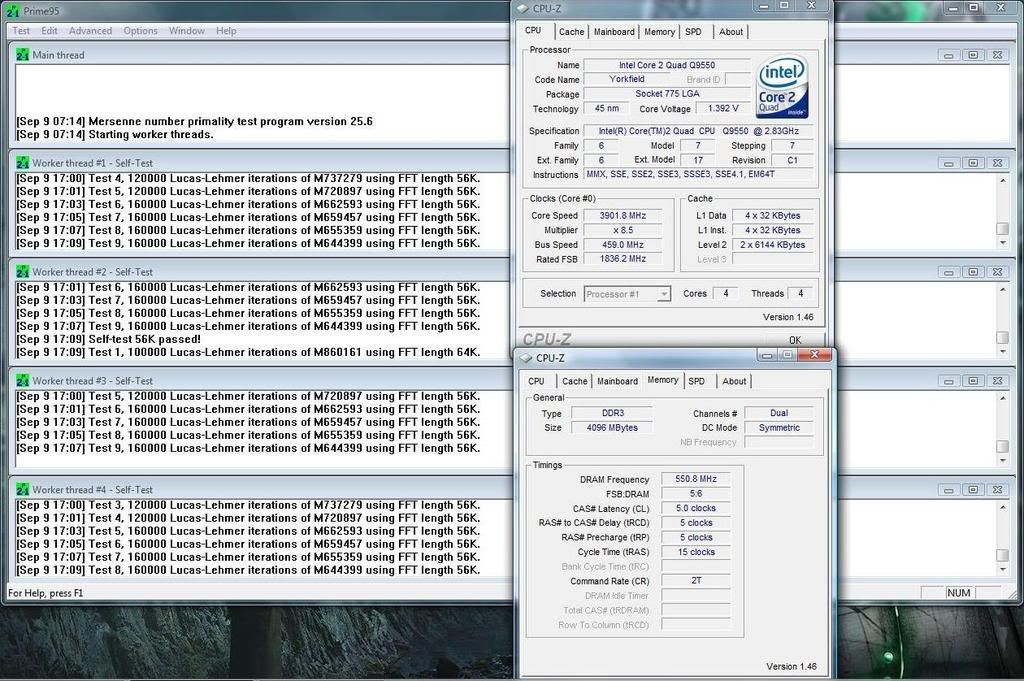Click the NUM indicator in status bar
1024x681 pixels.
pos(959,593)
